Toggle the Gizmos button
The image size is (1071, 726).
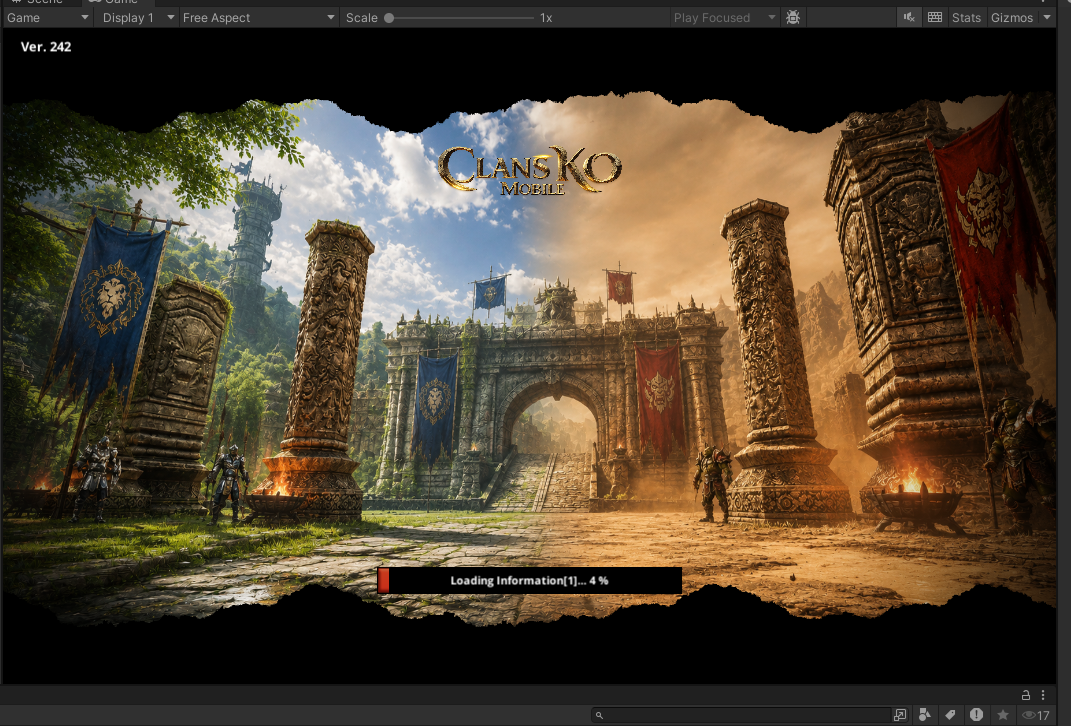coord(1012,18)
